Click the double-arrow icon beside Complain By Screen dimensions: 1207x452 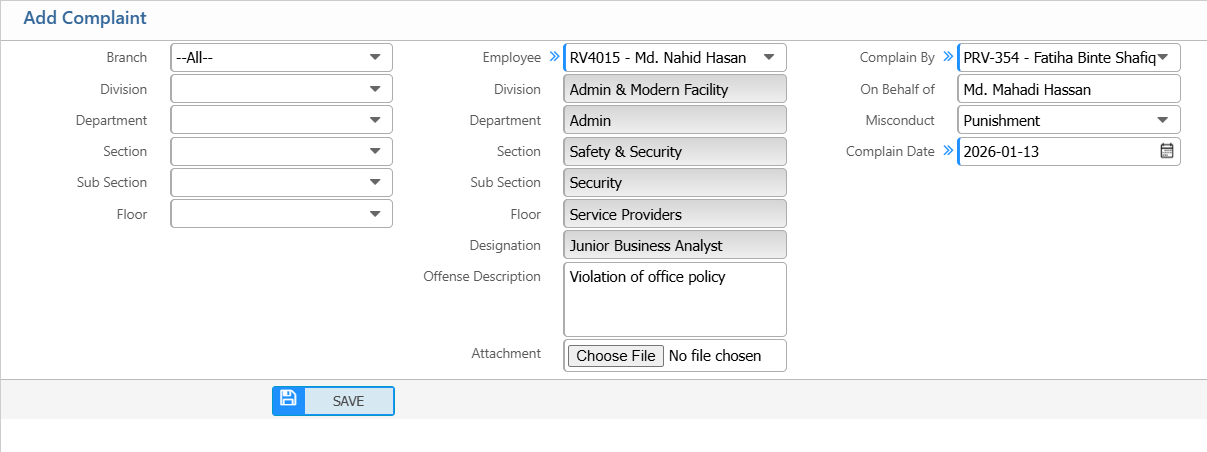pos(948,58)
